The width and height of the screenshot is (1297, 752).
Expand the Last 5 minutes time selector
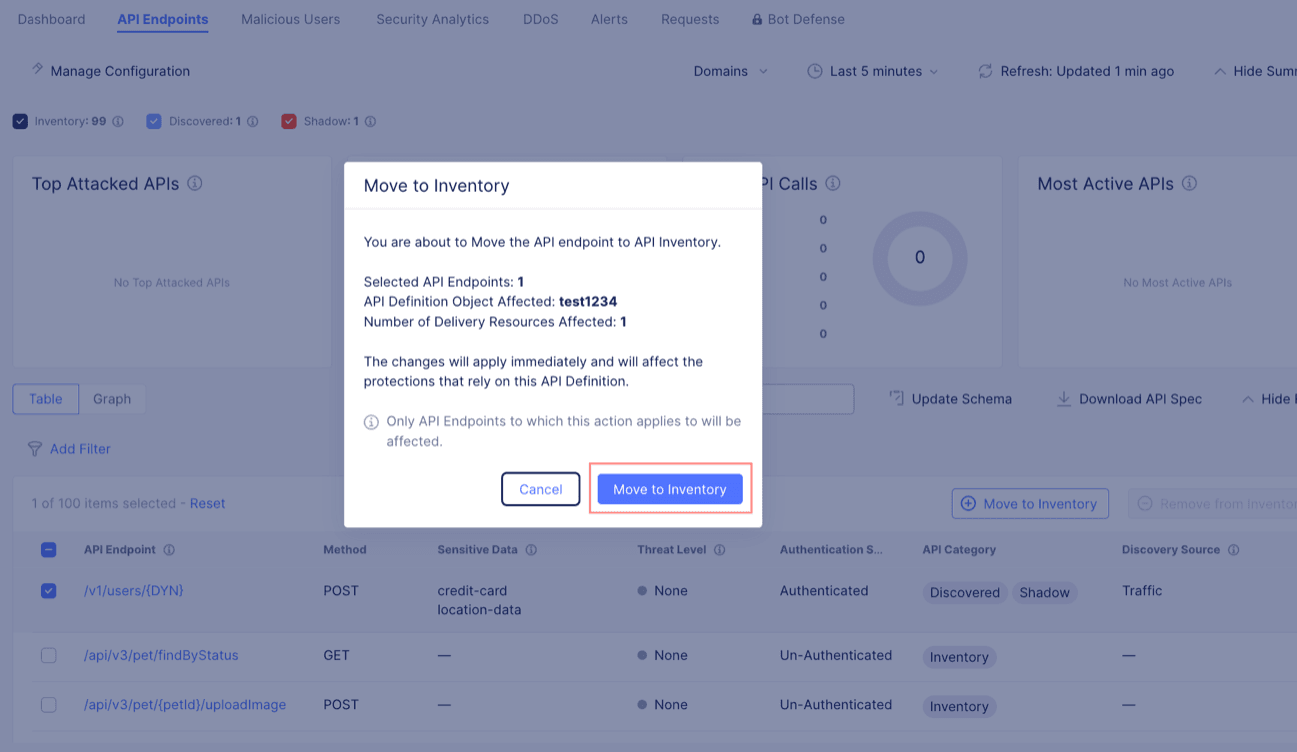pos(873,71)
